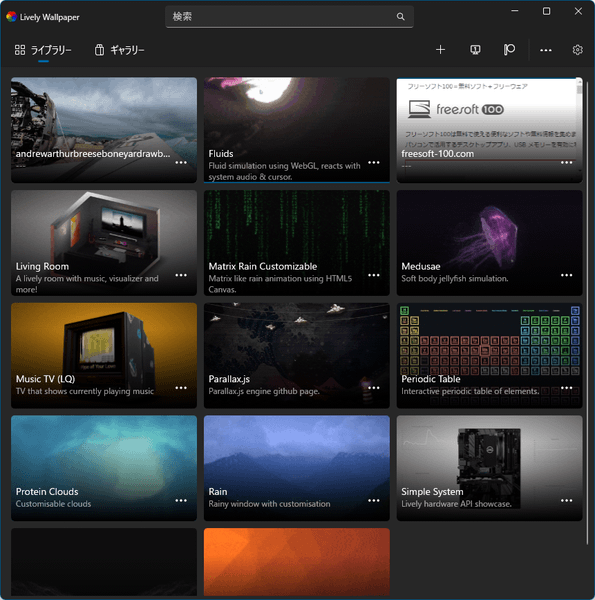
Task: Click the 'Rainy window with customisation' text
Action: 269,504
